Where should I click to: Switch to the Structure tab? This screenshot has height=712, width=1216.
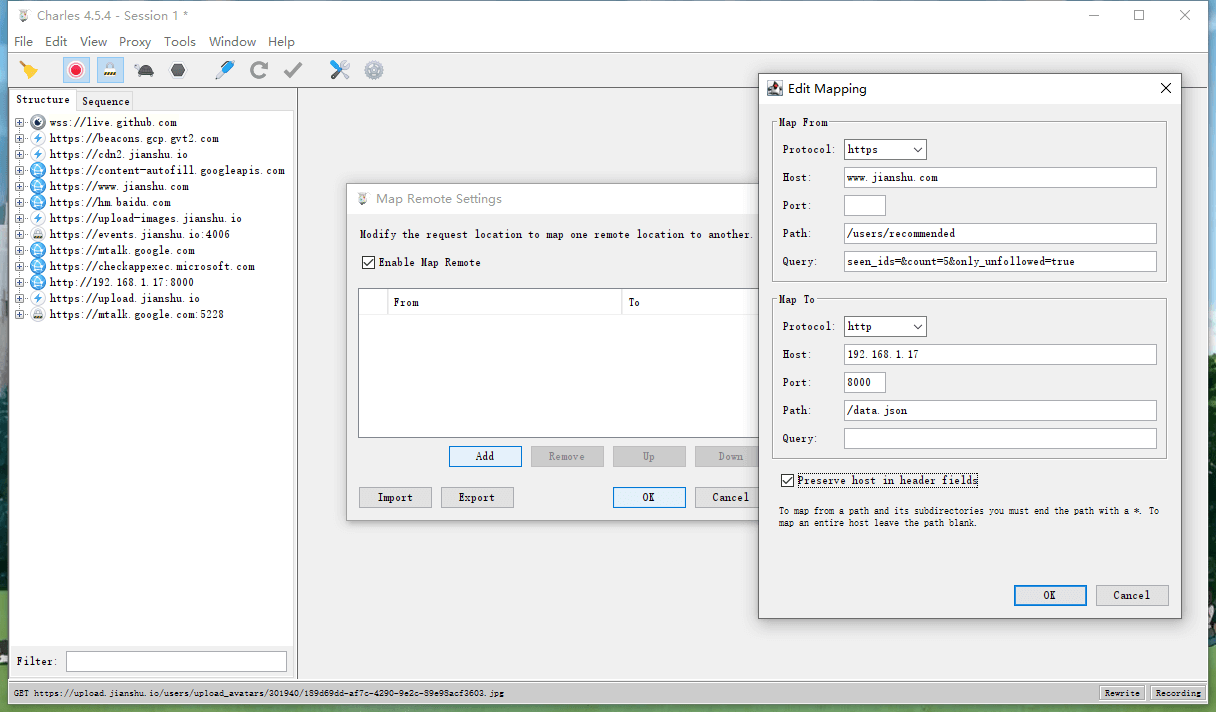pyautogui.click(x=43, y=100)
